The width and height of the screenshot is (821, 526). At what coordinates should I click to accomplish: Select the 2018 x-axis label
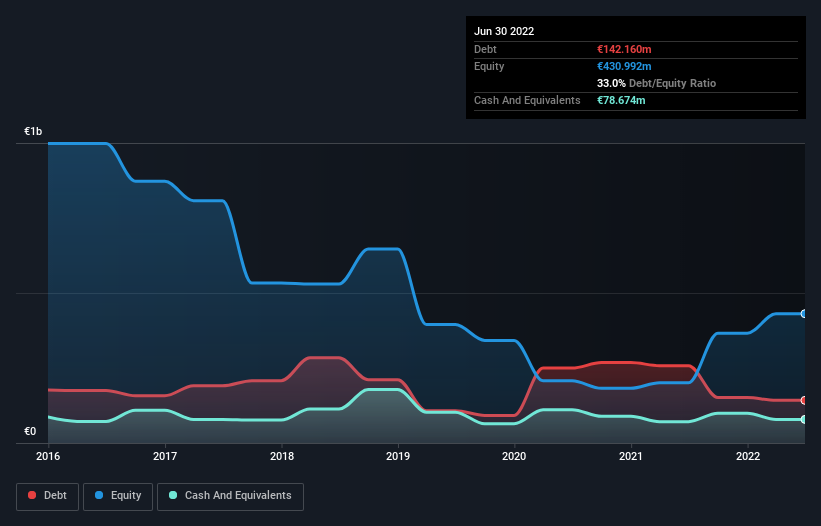pyautogui.click(x=282, y=456)
